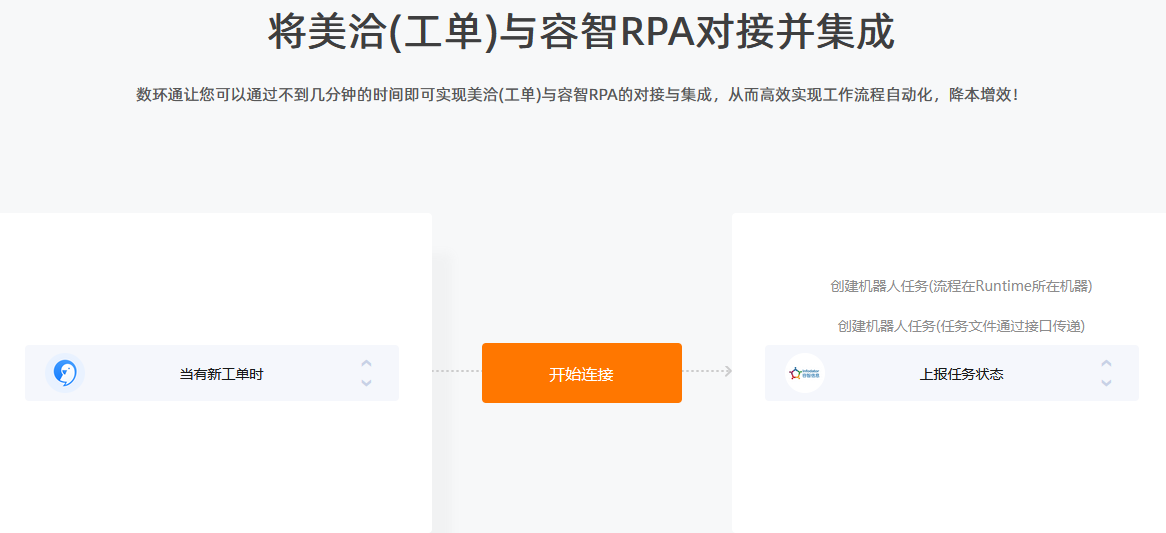The image size is (1166, 533).
Task: Click the 容智RPA logo icon
Action: (x=805, y=373)
